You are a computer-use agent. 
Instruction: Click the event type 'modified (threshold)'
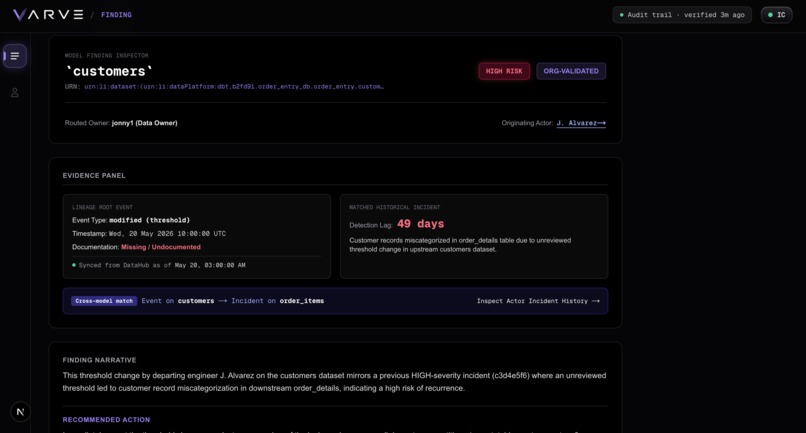tap(150, 220)
